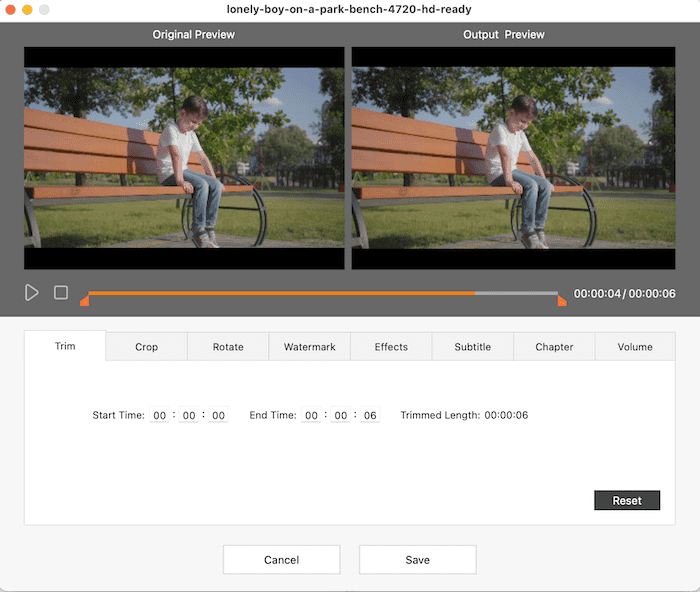Click the End Time seconds field
This screenshot has width=700, height=592.
coord(370,415)
